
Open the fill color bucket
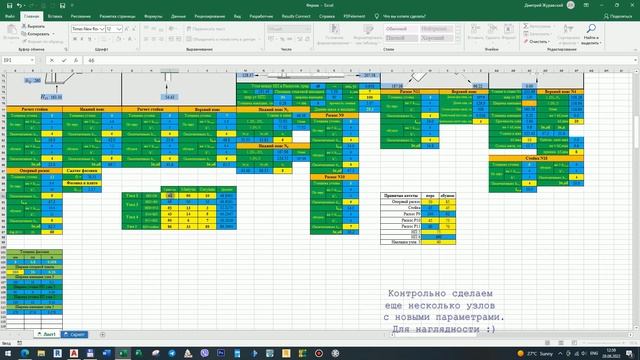118,39
